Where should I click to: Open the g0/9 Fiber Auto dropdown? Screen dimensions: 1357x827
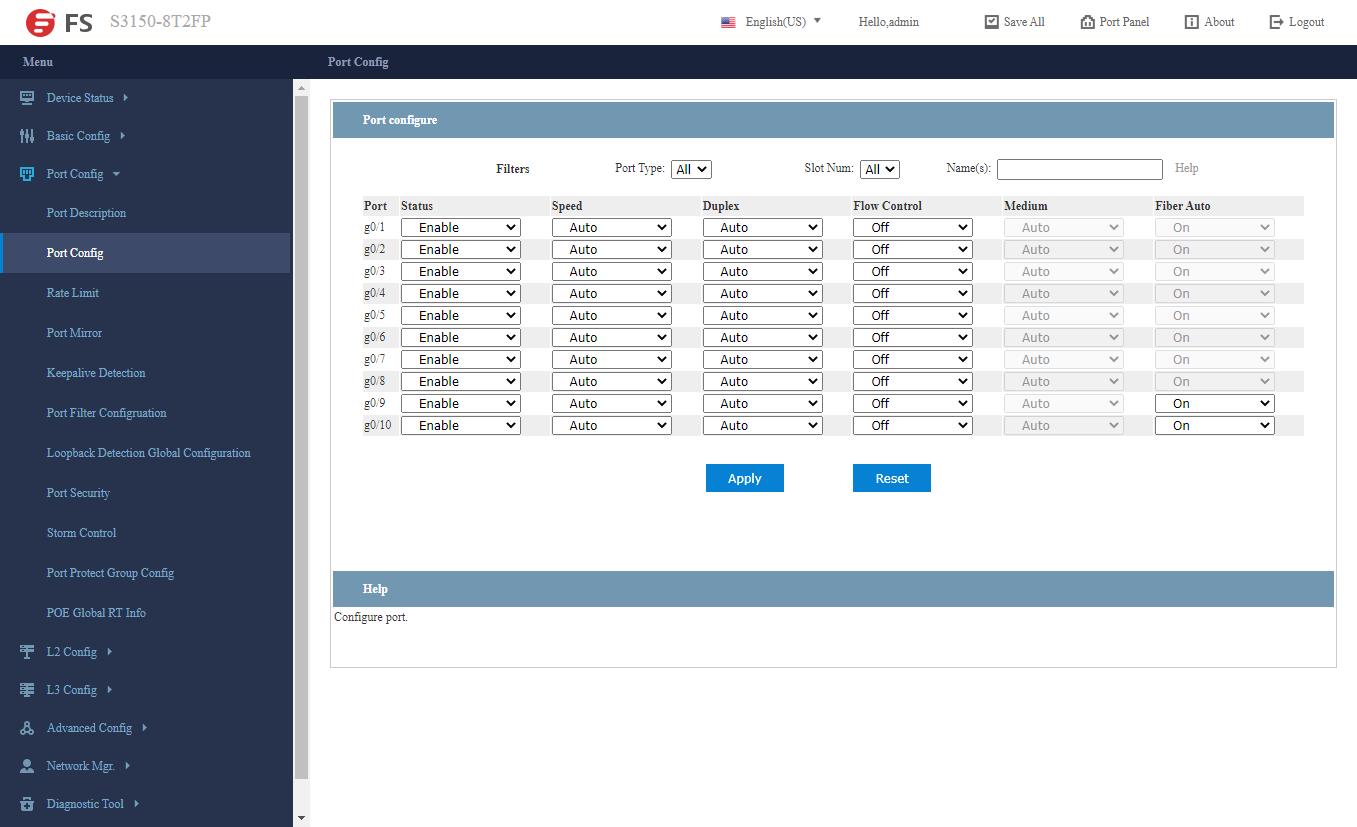[x=1214, y=404]
